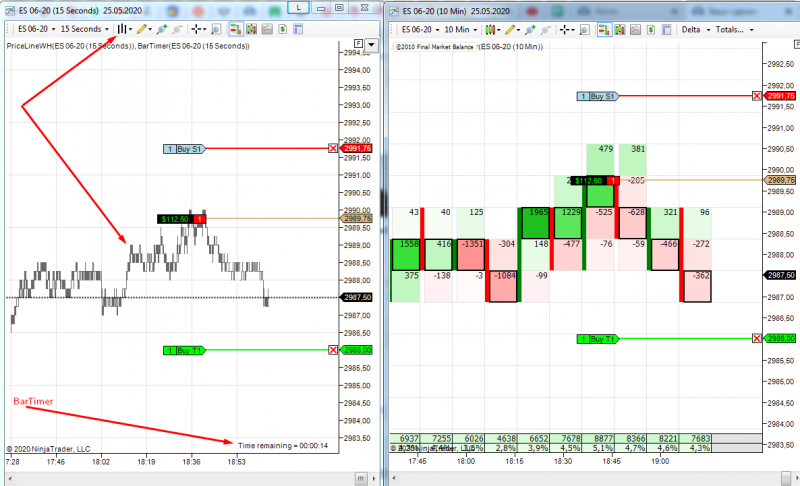
Task: Click 2986,00 green price marker in 10 Min chart
Action: point(780,338)
